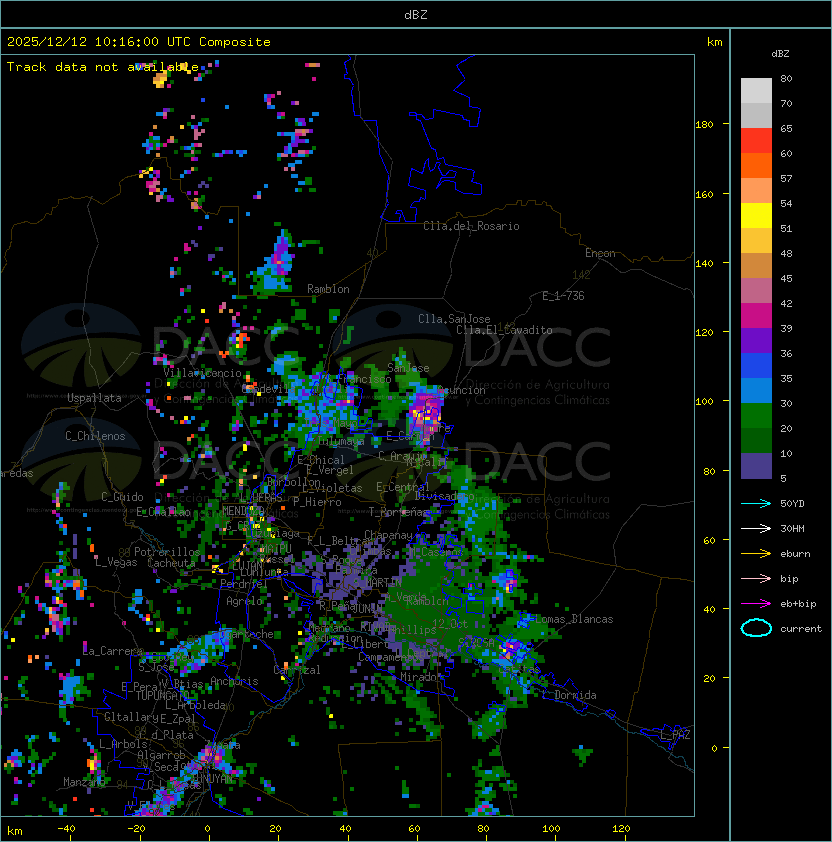Pick the dark orange swatch below 60 dBZ
832x842 pixels.
point(756,165)
